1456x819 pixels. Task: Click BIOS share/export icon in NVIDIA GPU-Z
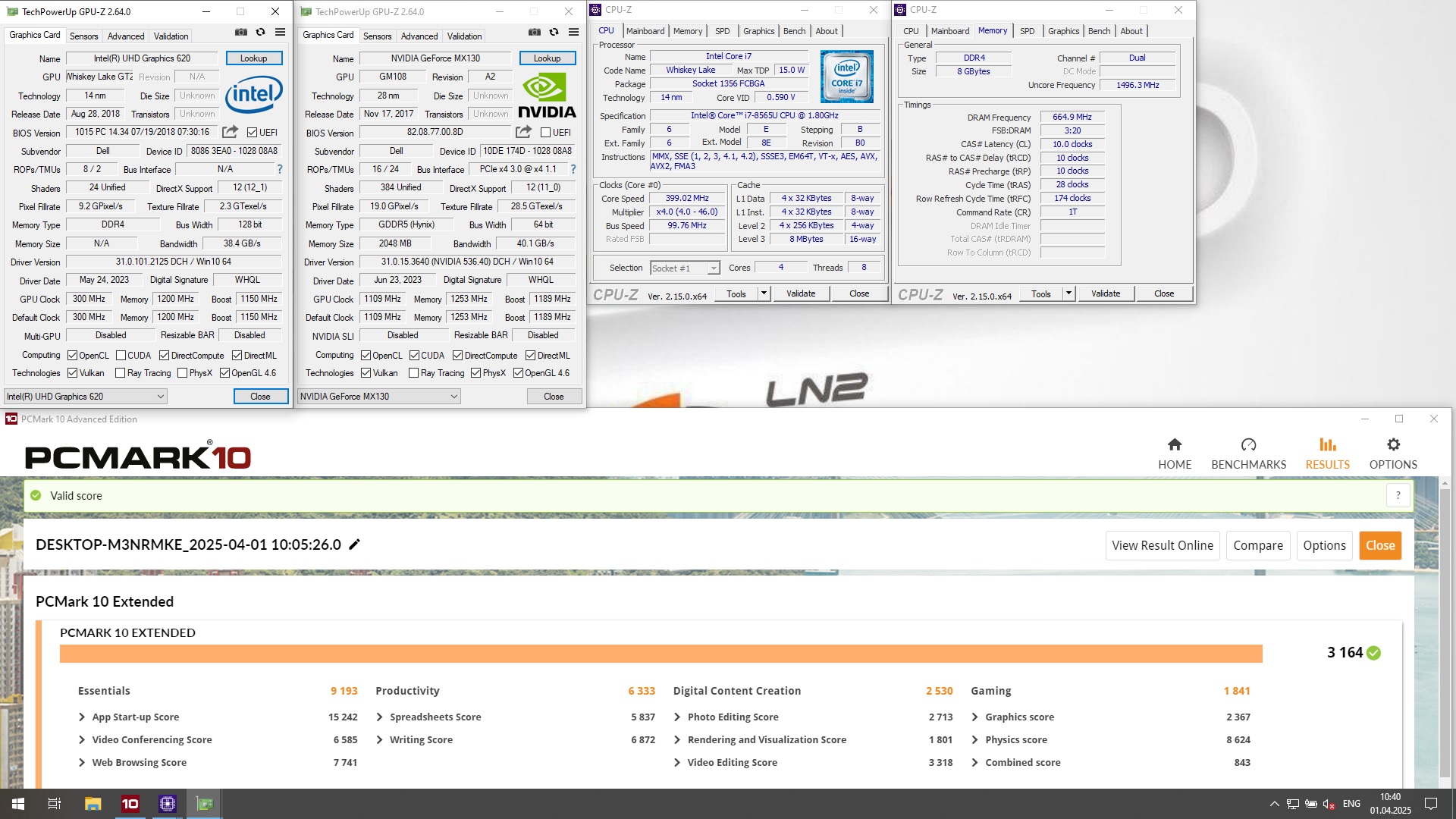pos(523,132)
